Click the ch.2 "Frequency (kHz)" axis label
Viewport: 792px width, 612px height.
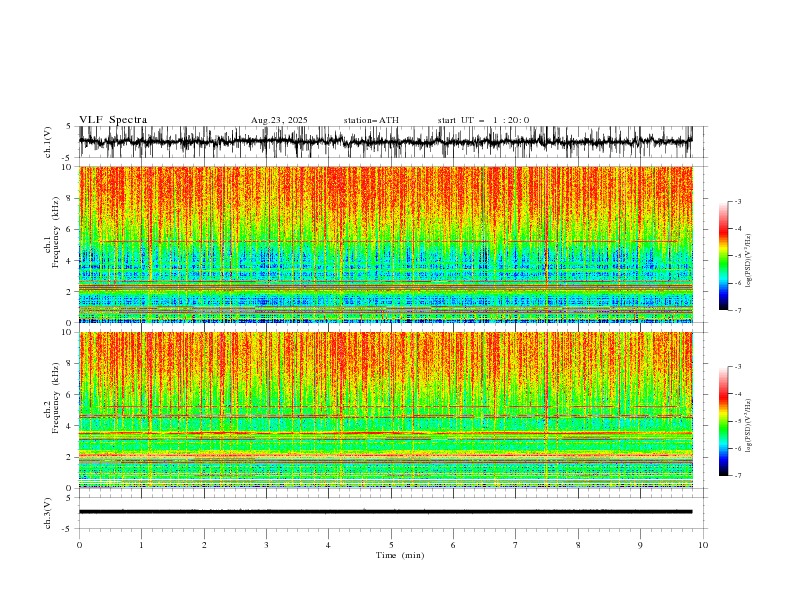point(55,398)
